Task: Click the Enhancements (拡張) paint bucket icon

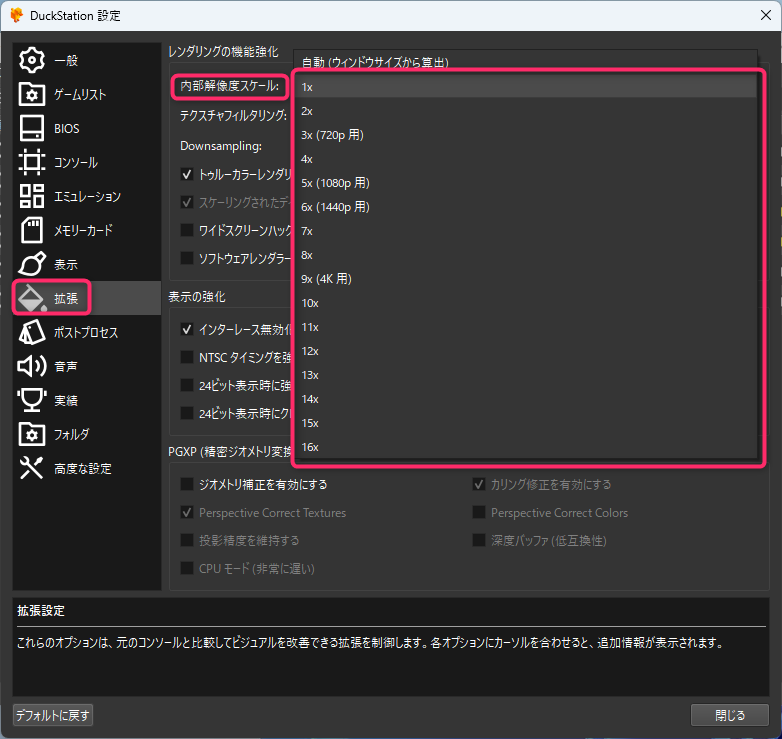Action: click(32, 298)
